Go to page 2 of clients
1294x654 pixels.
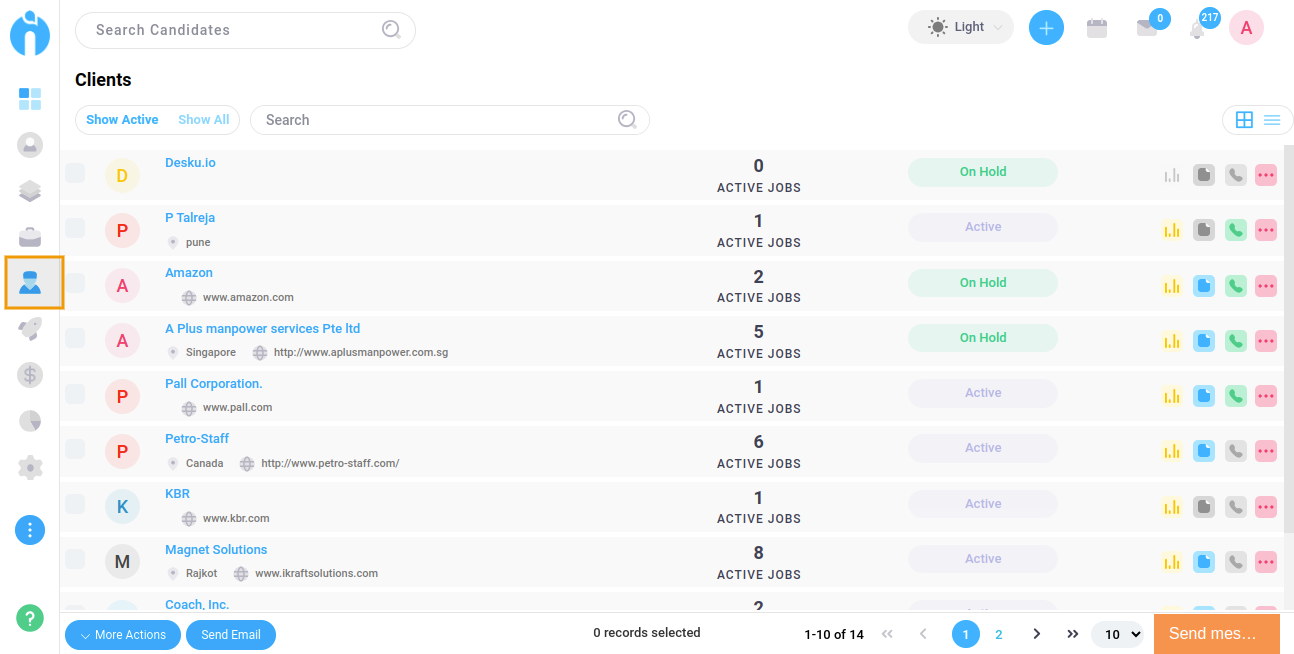pyautogui.click(x=998, y=634)
